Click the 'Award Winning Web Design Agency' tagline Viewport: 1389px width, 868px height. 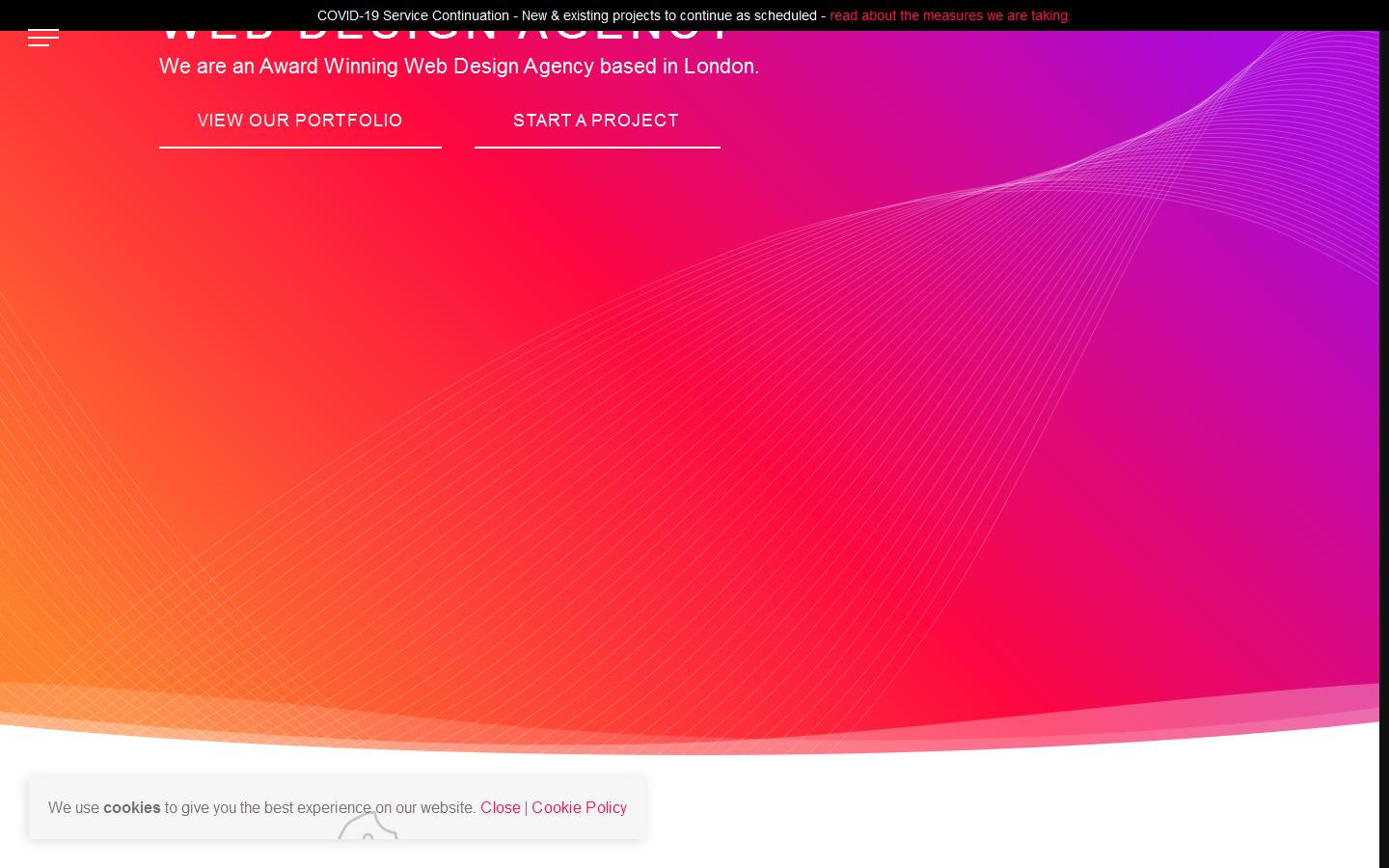(459, 67)
